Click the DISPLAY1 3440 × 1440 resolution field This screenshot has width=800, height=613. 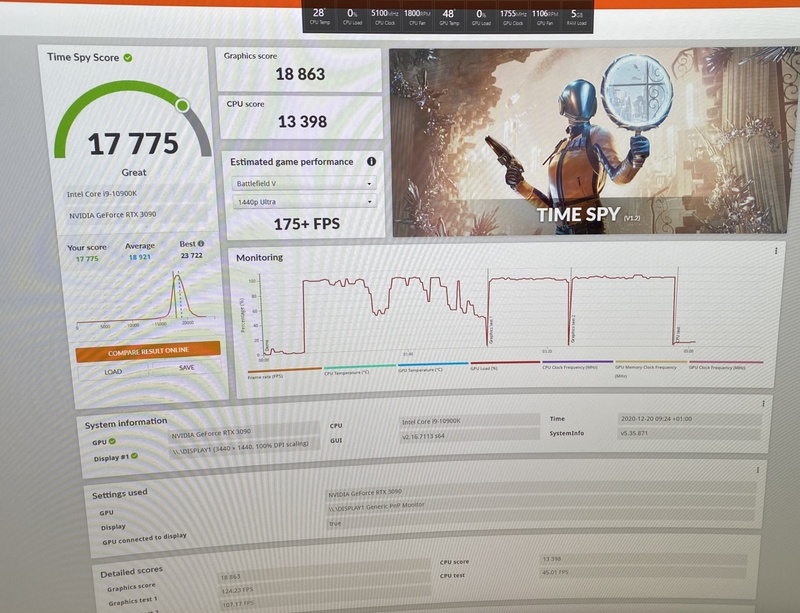(x=244, y=447)
